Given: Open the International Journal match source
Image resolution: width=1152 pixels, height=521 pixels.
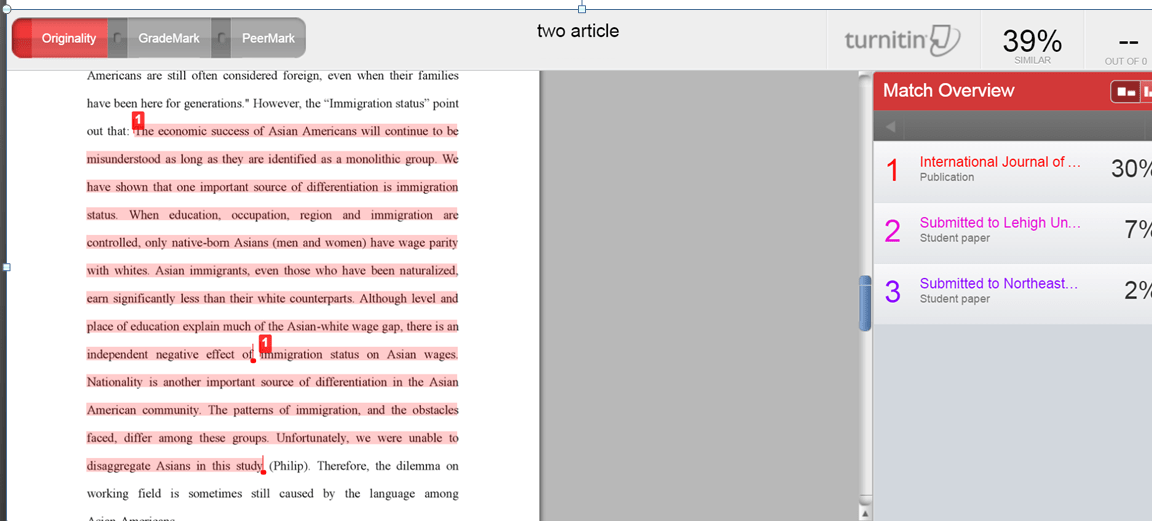Looking at the screenshot, I should click(x=1000, y=162).
